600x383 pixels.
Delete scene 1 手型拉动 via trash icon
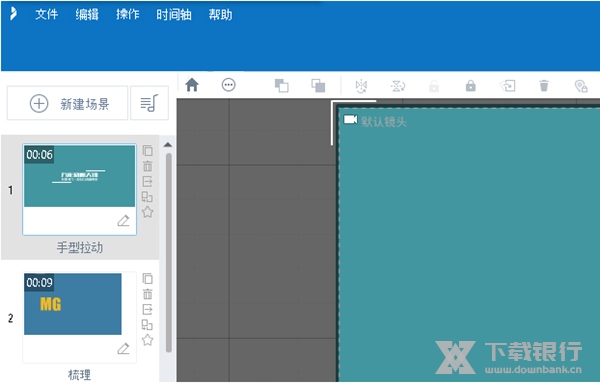click(x=147, y=166)
